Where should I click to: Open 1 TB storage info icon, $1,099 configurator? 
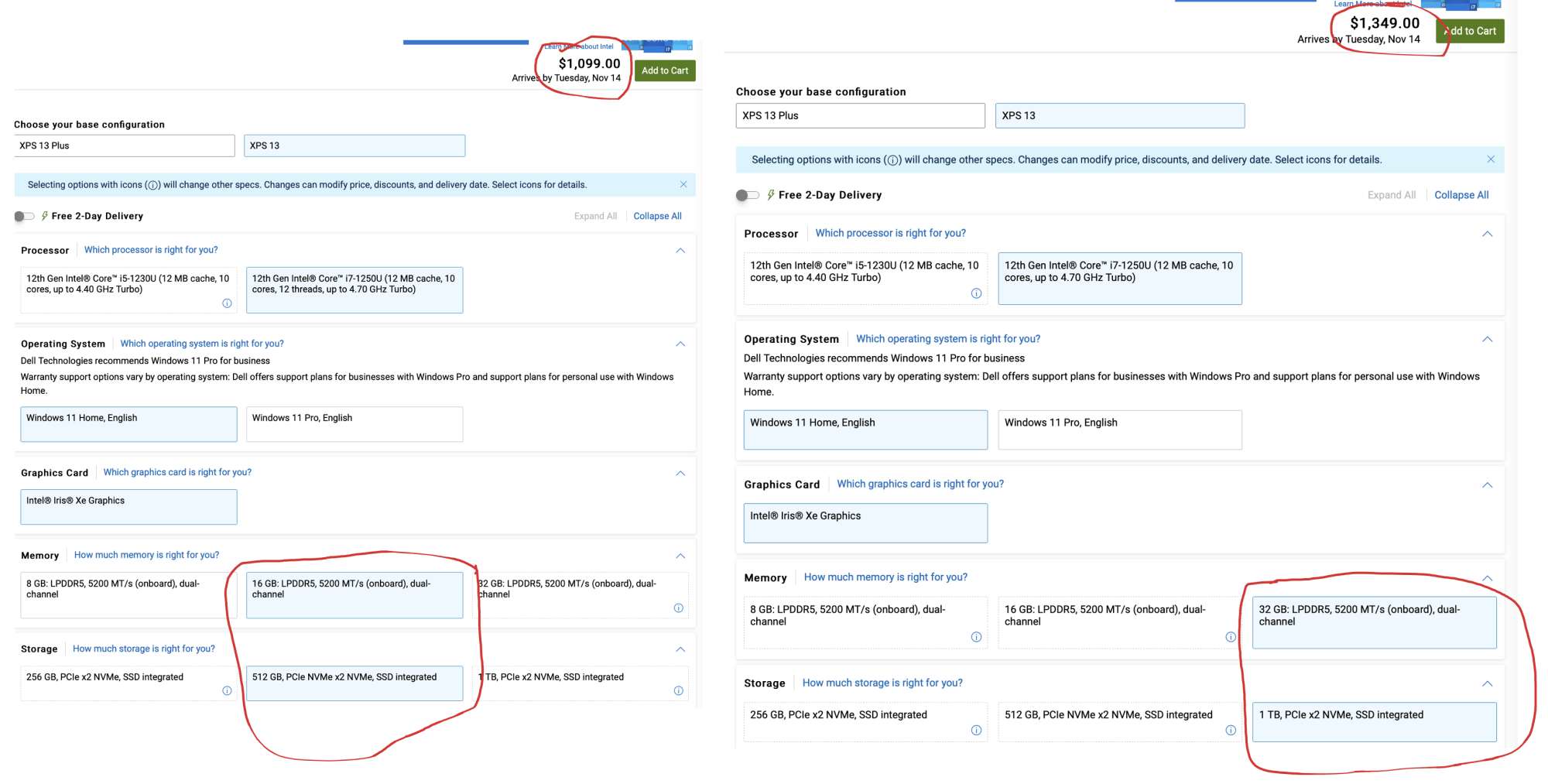click(678, 690)
